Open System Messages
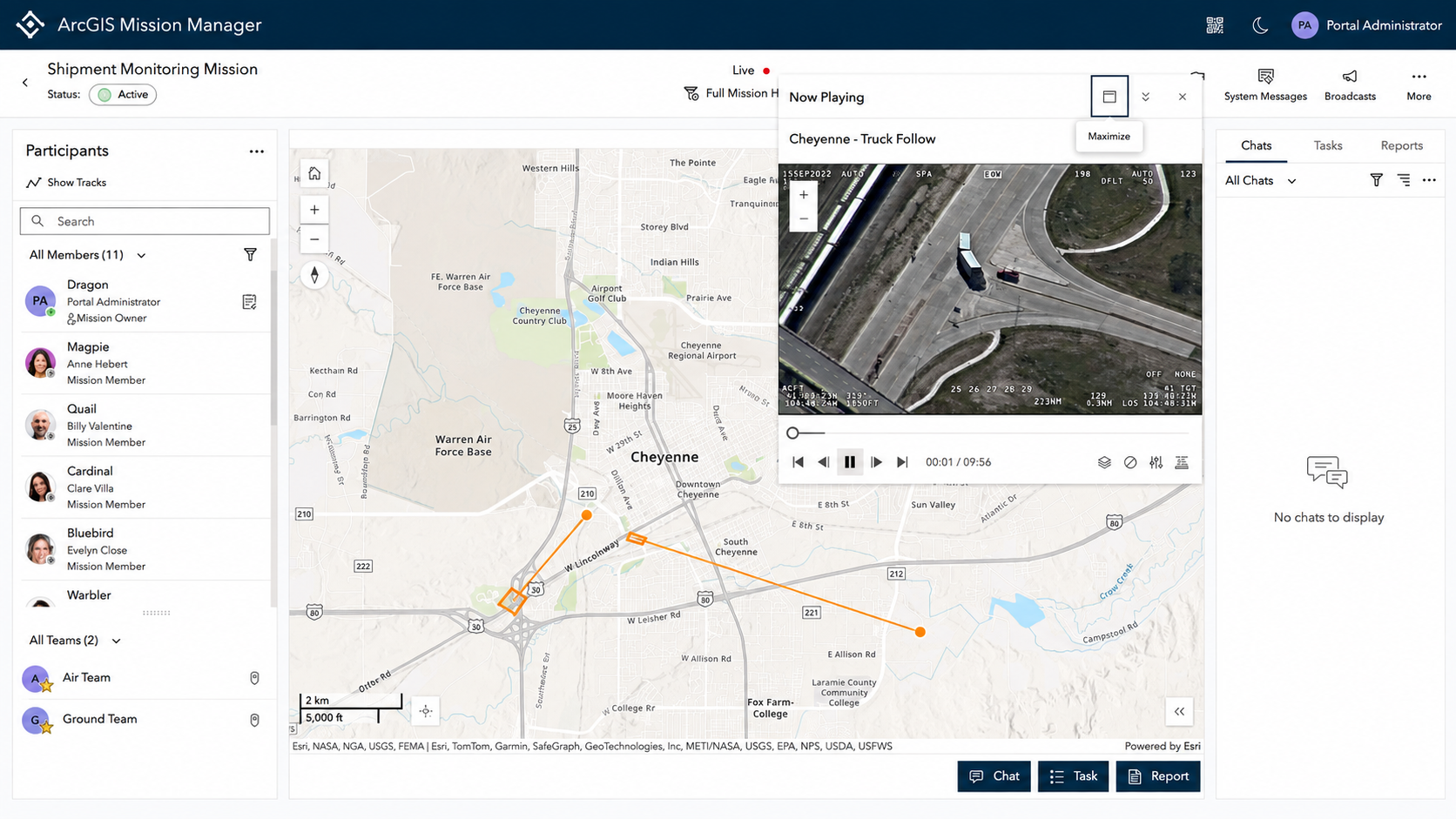This screenshot has width=1456, height=819. (1265, 85)
